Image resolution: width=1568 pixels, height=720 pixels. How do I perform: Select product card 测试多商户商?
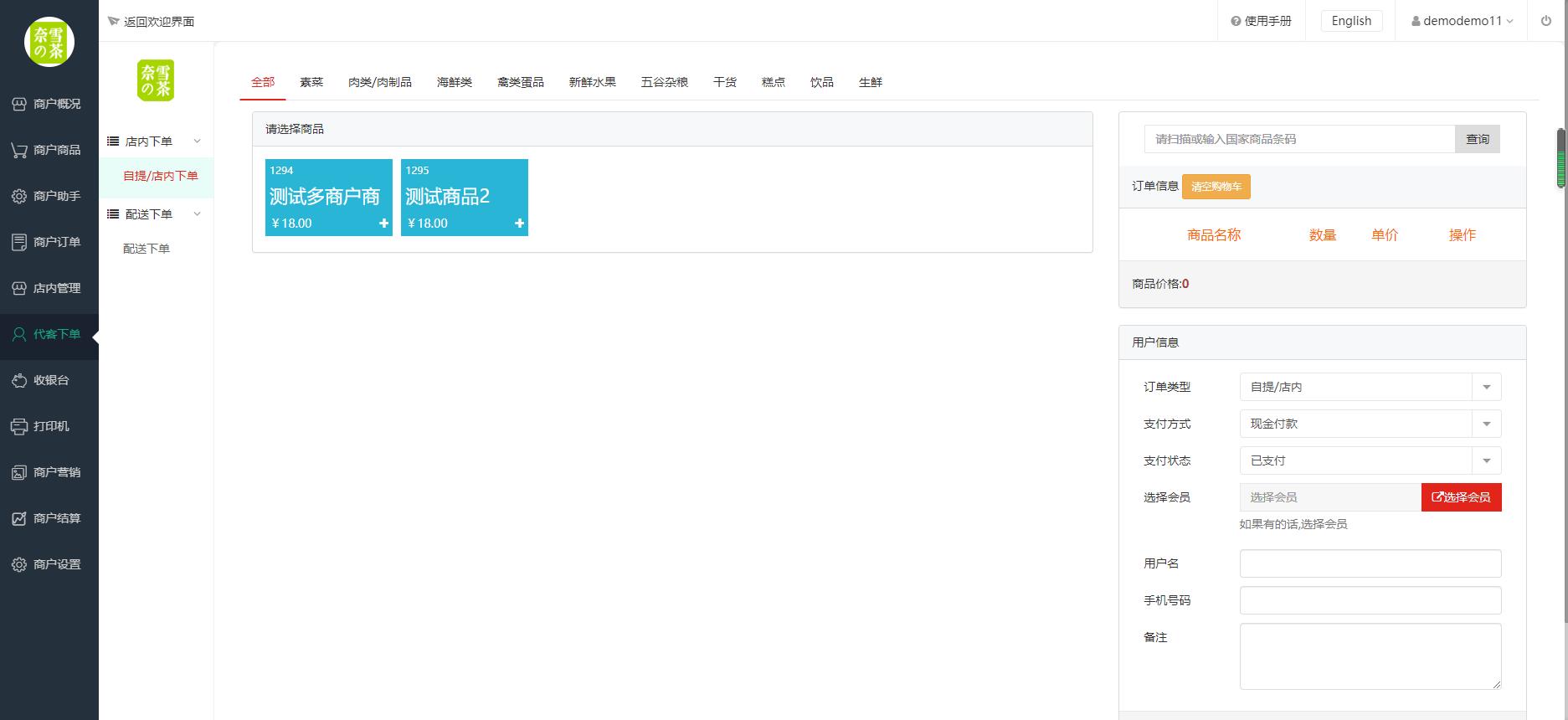(329, 198)
